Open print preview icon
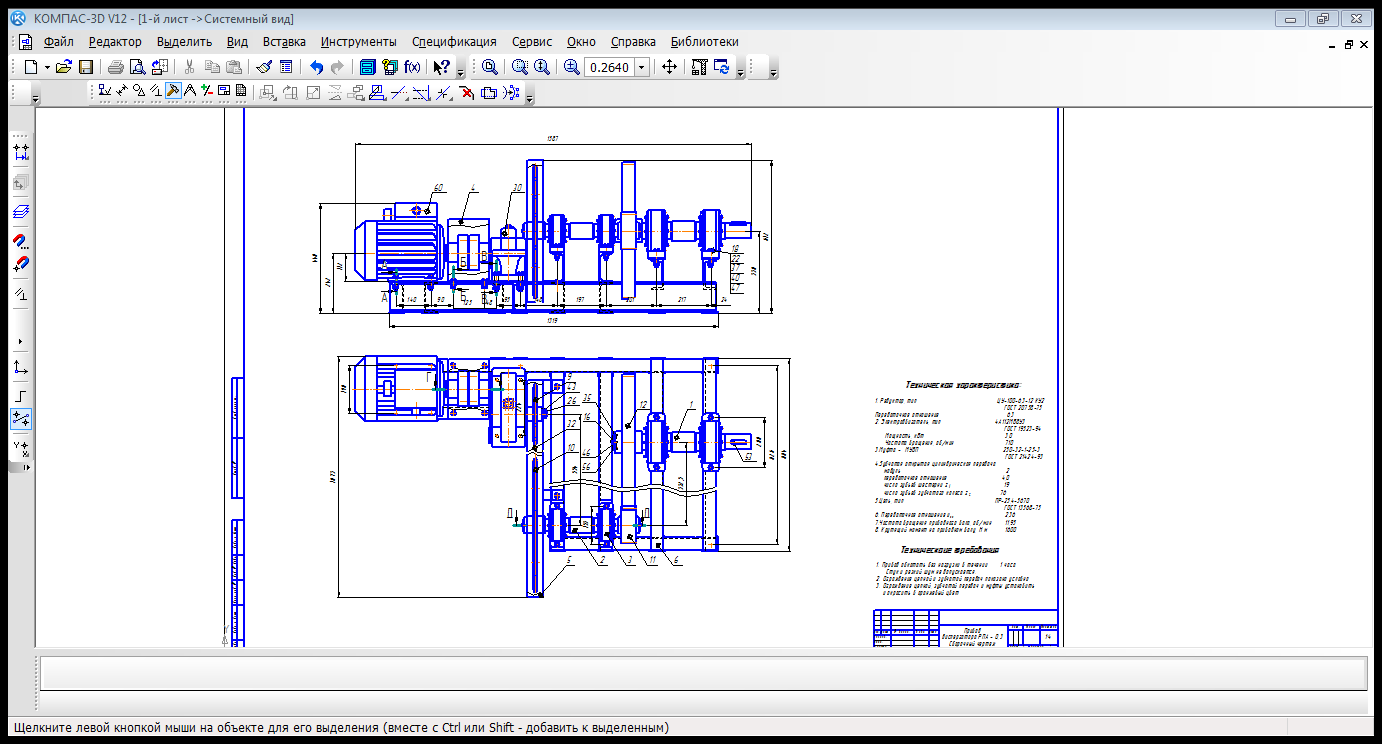The image size is (1382, 744). tap(138, 67)
